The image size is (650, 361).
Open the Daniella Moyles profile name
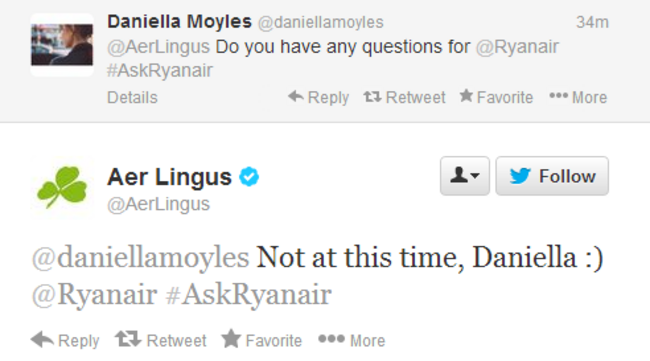coord(179,22)
